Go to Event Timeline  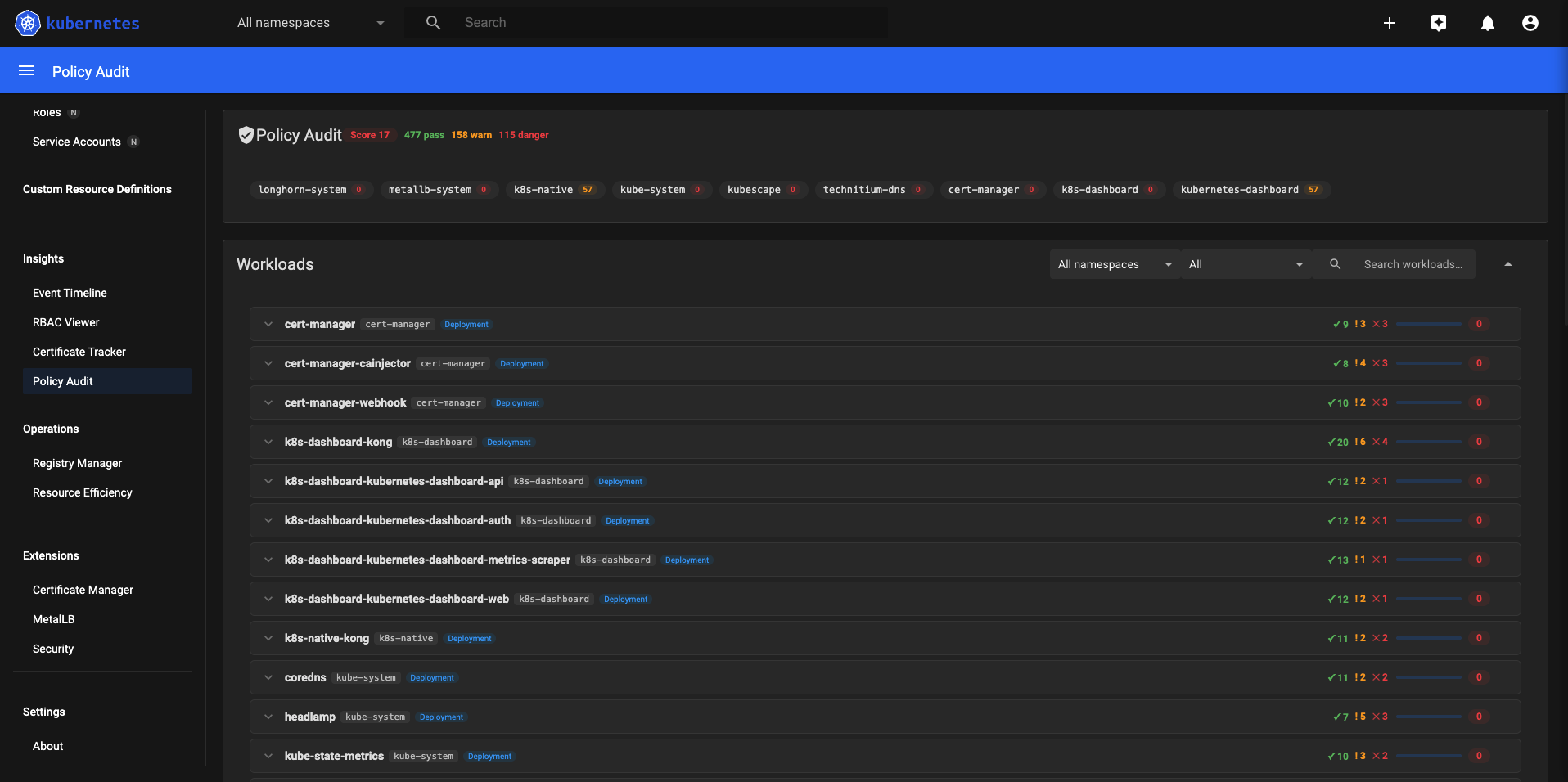70,293
